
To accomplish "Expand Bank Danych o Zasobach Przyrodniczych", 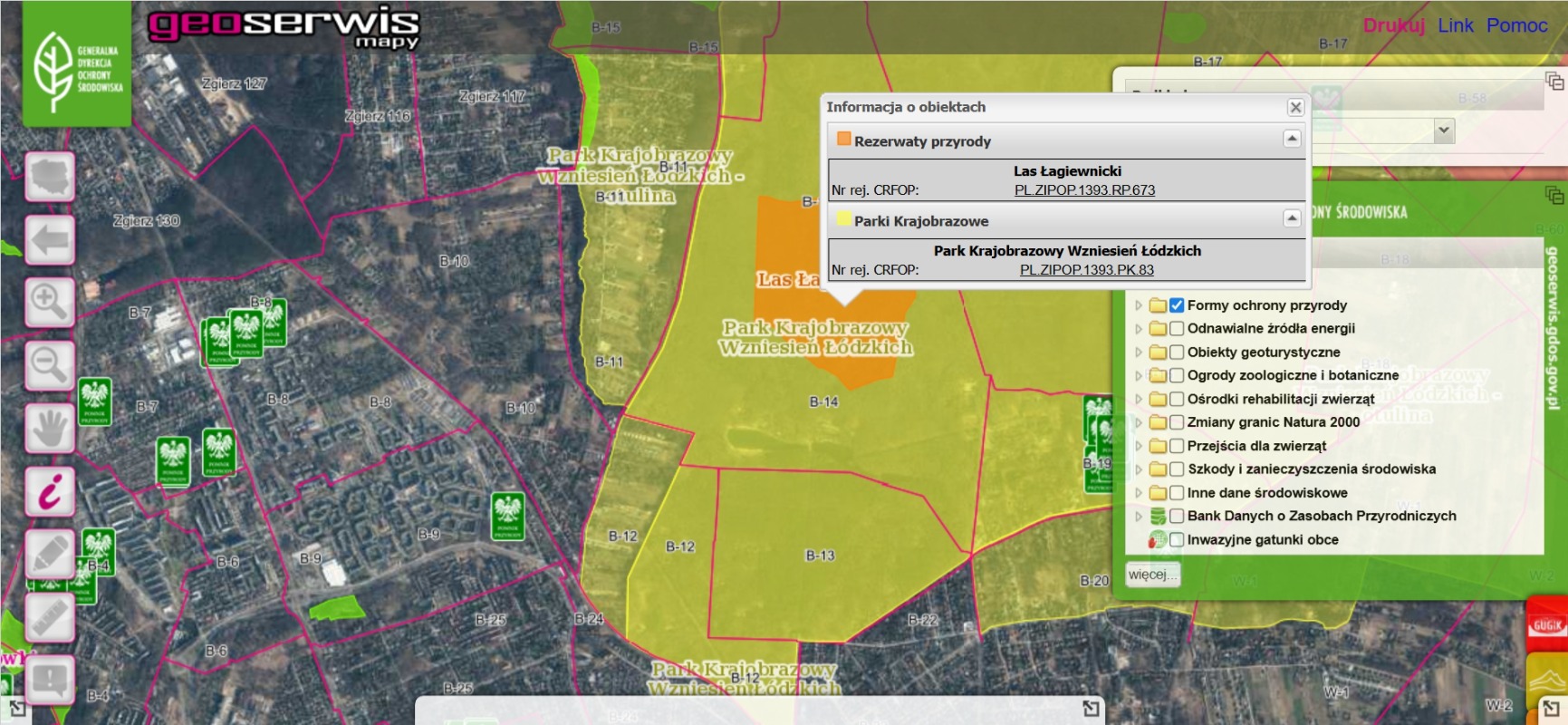I will click(1139, 517).
